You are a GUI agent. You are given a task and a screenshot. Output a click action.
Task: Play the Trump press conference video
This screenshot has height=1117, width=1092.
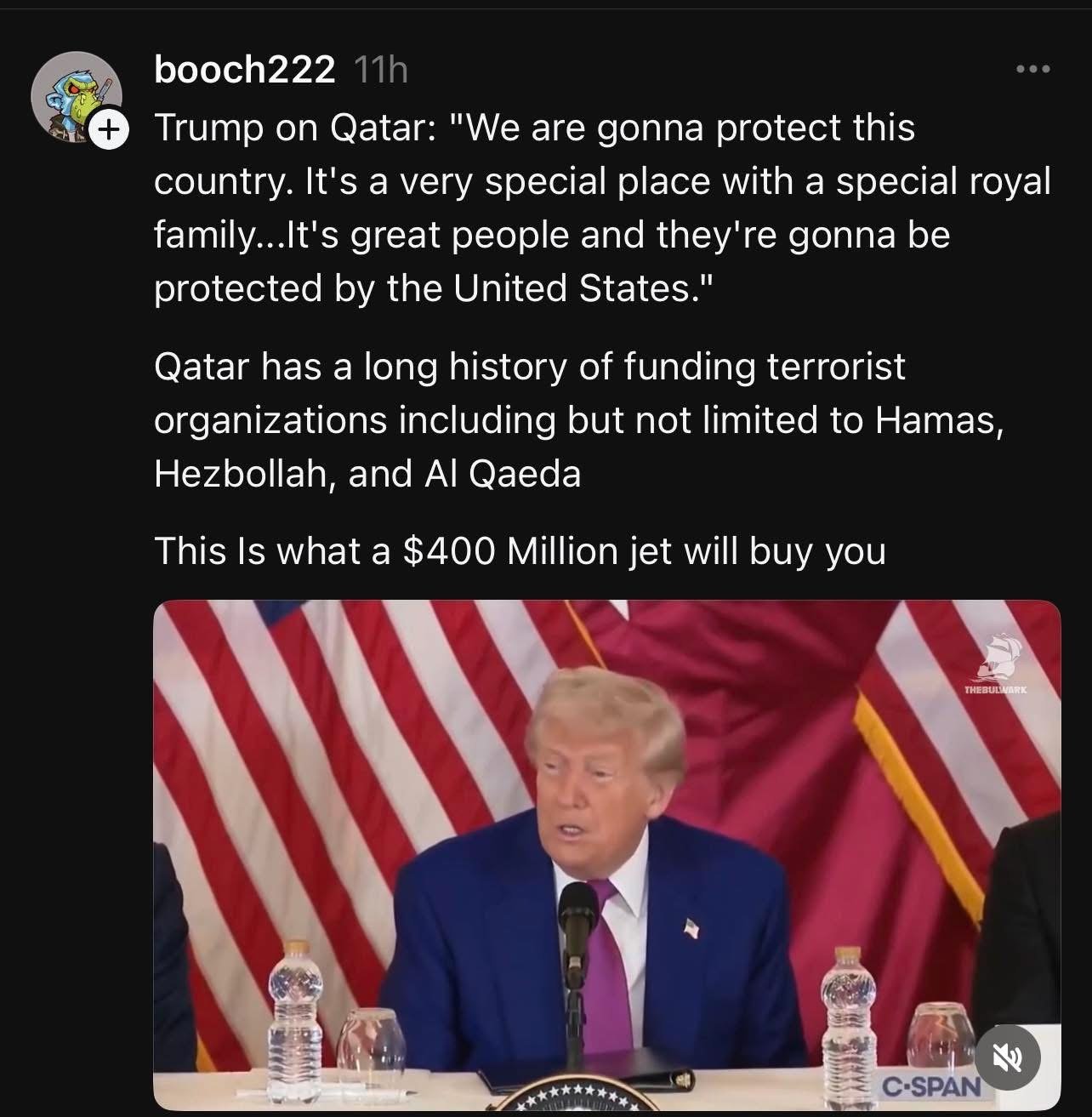(606, 855)
